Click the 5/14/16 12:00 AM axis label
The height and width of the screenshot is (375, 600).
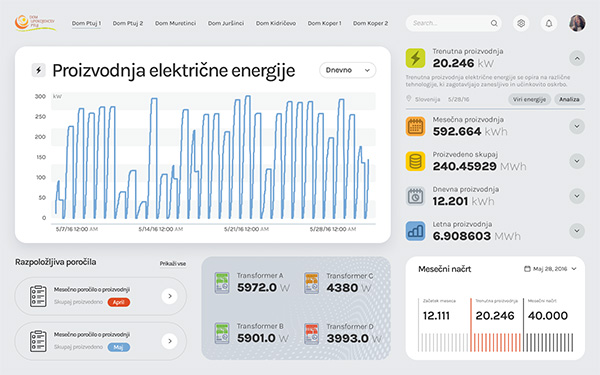click(160, 229)
